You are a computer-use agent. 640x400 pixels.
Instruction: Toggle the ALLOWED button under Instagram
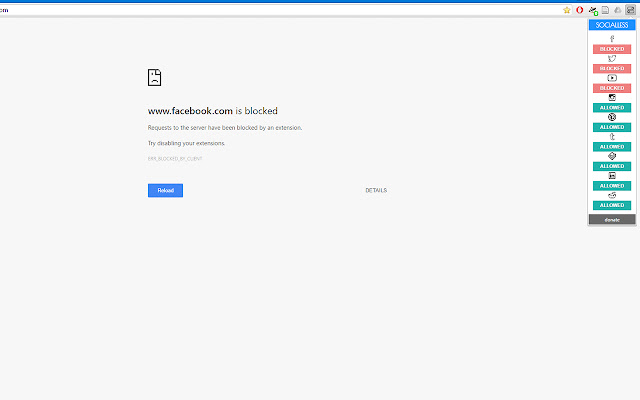612,108
